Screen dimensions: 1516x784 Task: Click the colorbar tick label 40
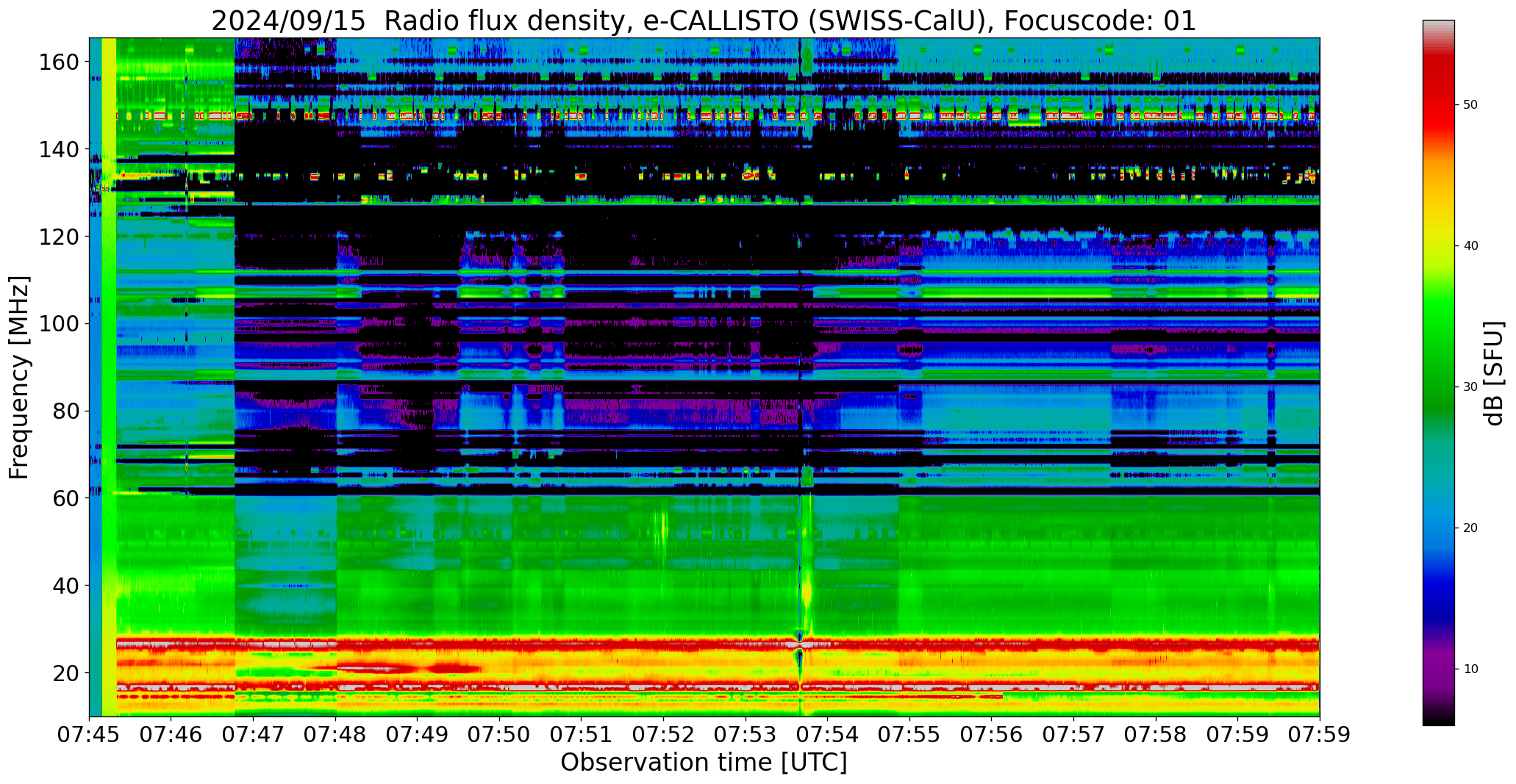point(1470,246)
